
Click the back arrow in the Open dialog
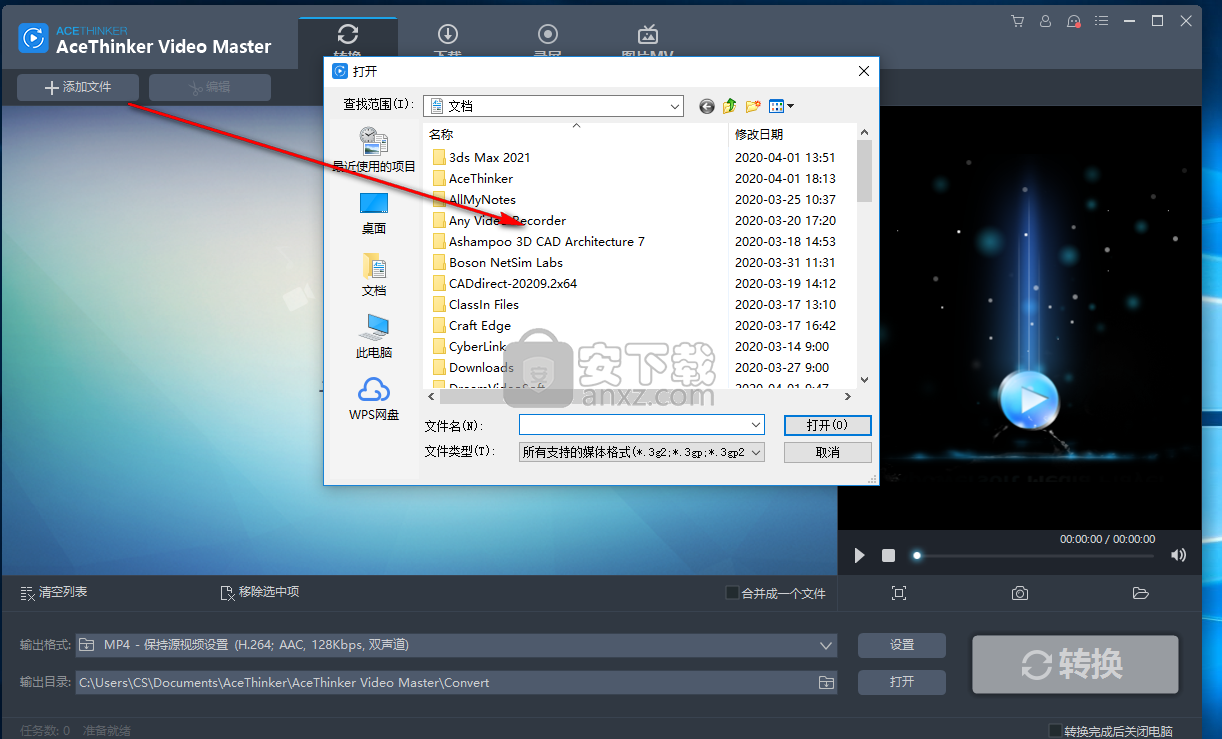[707, 105]
